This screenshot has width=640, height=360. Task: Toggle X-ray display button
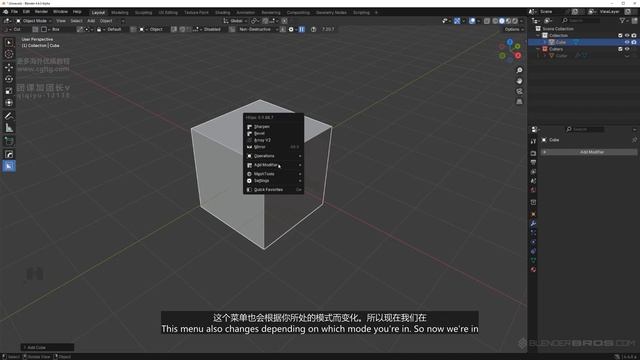coord(487,21)
